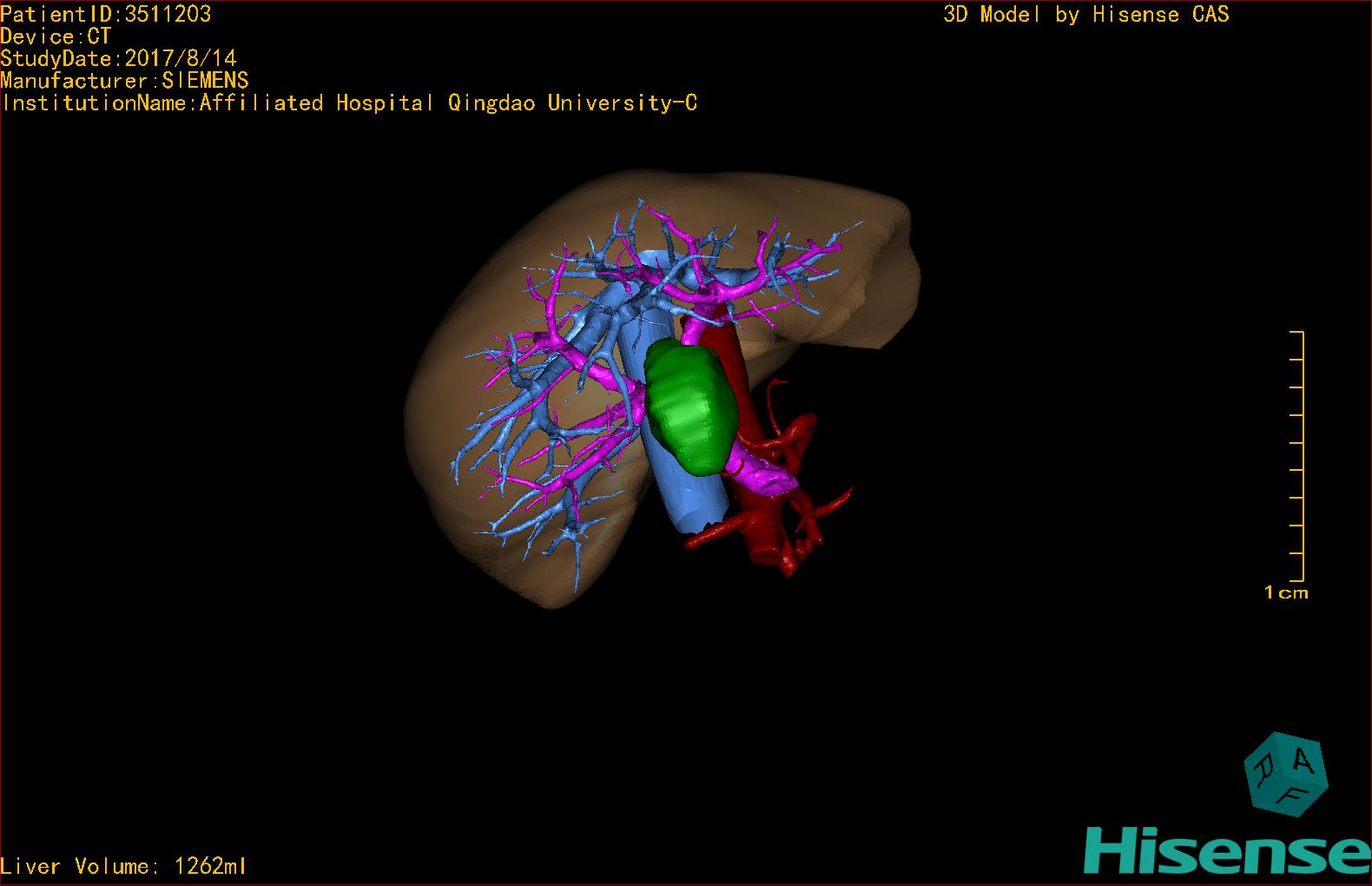Click the 'Liver Volume: 1262ml' readout
The width and height of the screenshot is (1372, 886).
pos(123,866)
